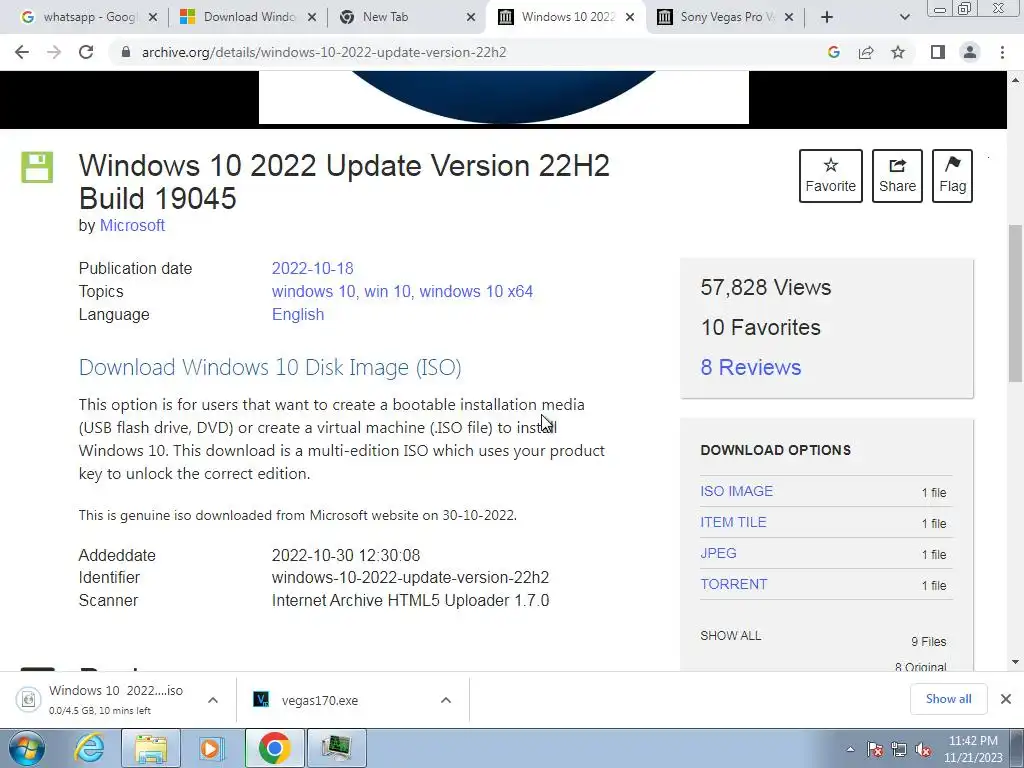
Task: Open the windows 10 x64 topic link
Action: coord(476,291)
